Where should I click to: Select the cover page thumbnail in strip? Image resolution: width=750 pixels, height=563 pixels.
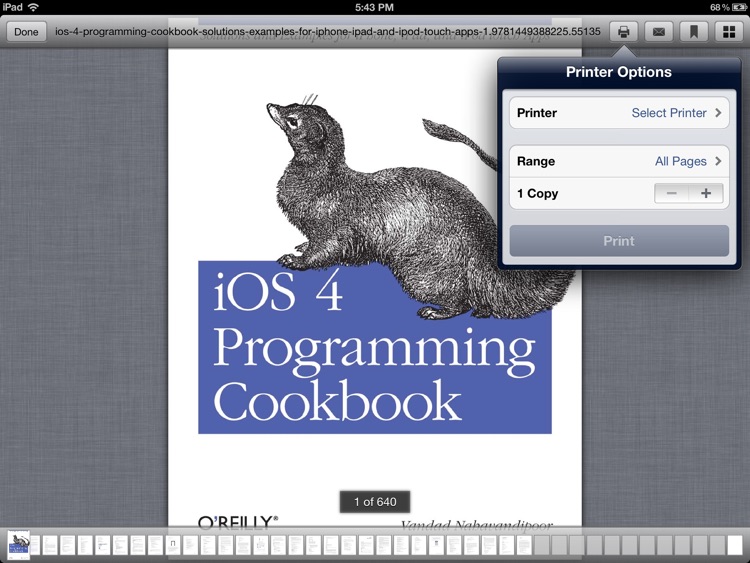click(19, 545)
